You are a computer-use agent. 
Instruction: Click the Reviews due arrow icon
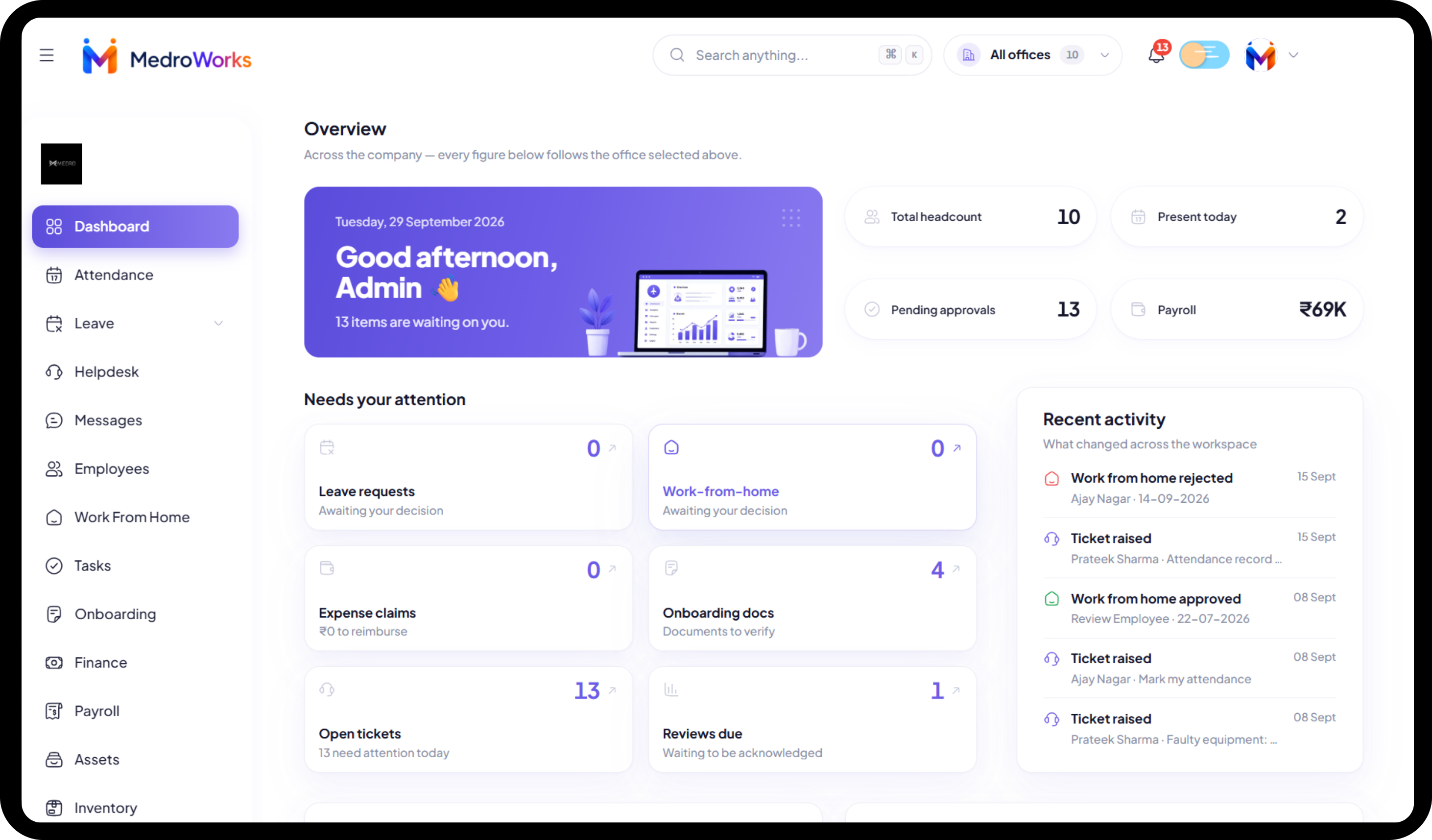tap(956, 690)
